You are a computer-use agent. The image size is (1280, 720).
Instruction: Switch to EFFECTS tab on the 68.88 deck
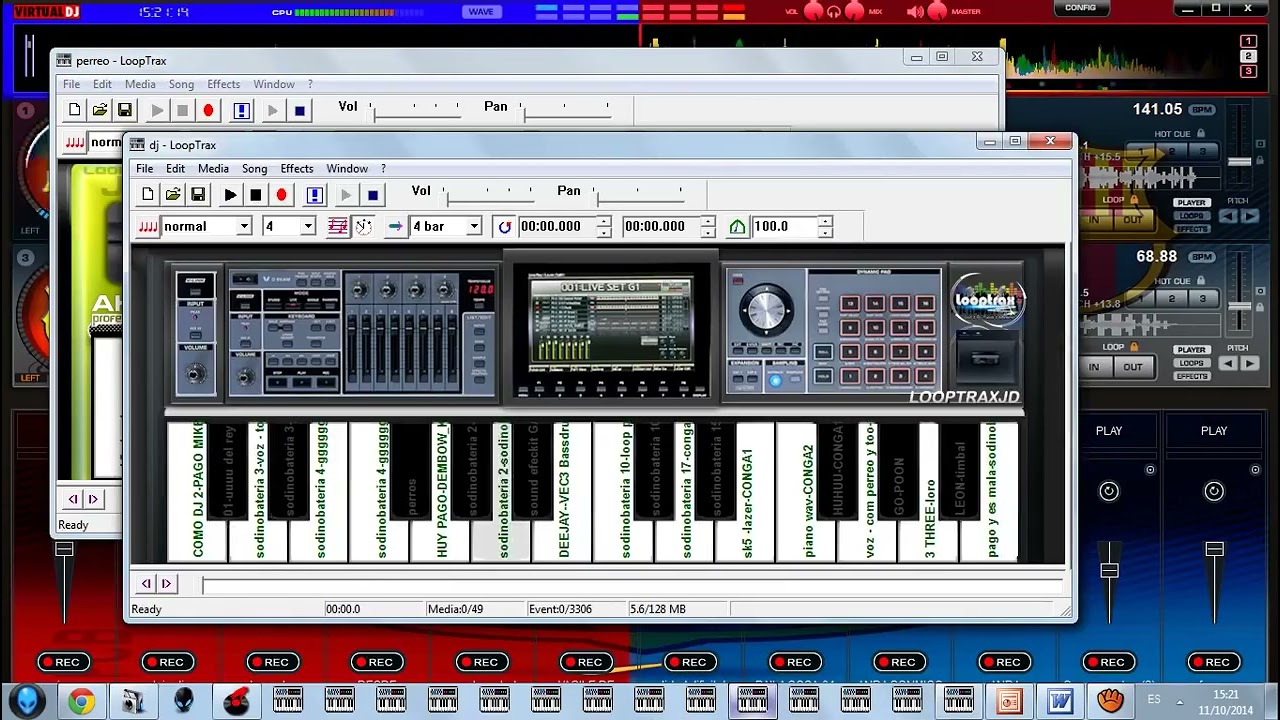1191,376
